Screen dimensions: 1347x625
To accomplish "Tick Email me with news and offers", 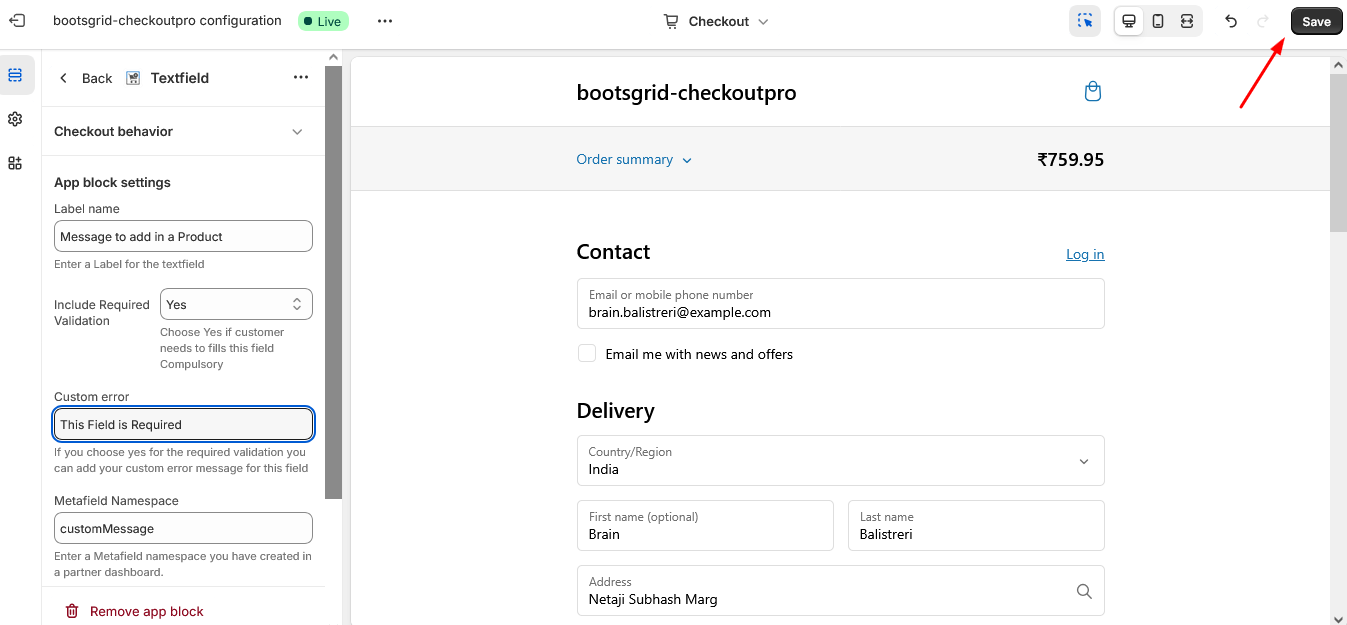I will click(587, 353).
